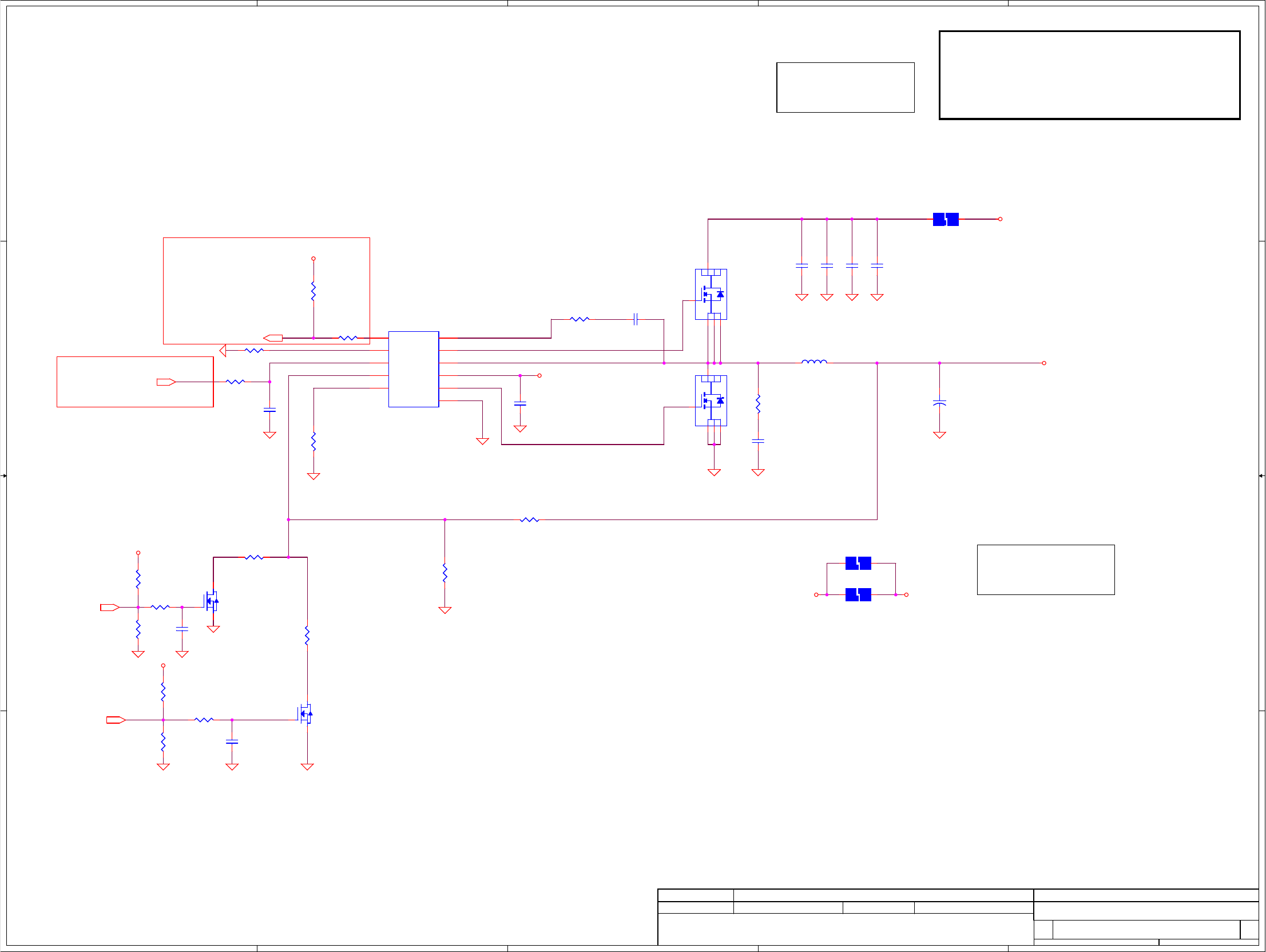
Task: Click the output terminal circle at far right
Action: click(x=1044, y=363)
